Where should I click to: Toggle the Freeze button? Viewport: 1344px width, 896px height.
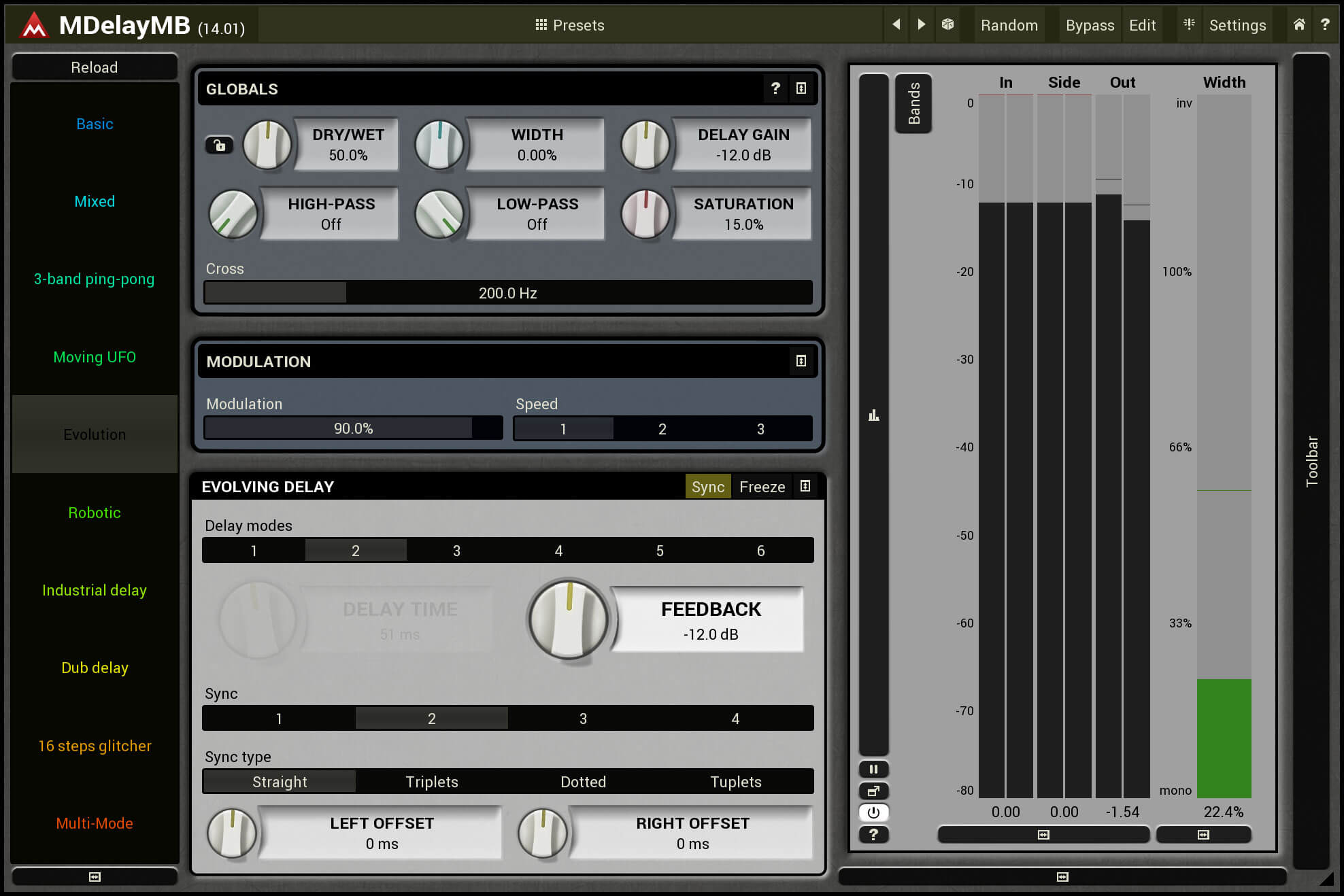tap(762, 486)
